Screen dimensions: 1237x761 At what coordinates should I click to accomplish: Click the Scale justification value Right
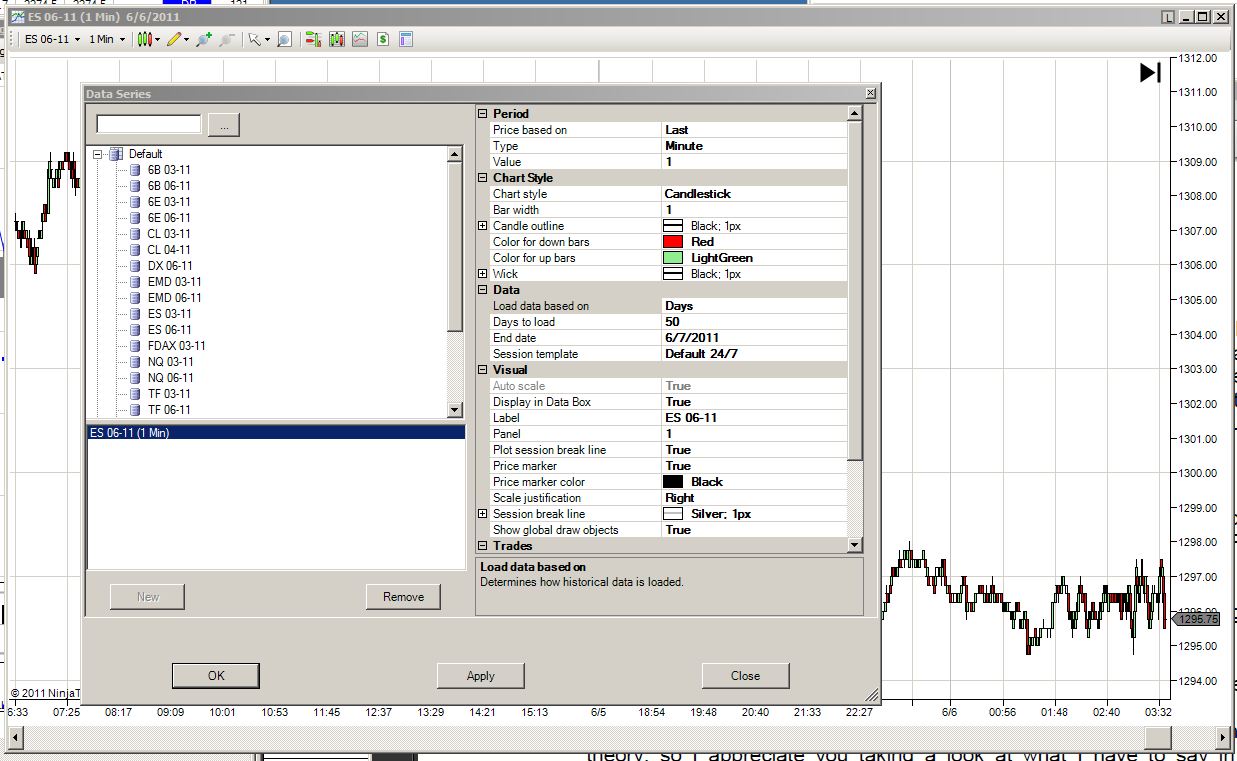click(x=754, y=498)
